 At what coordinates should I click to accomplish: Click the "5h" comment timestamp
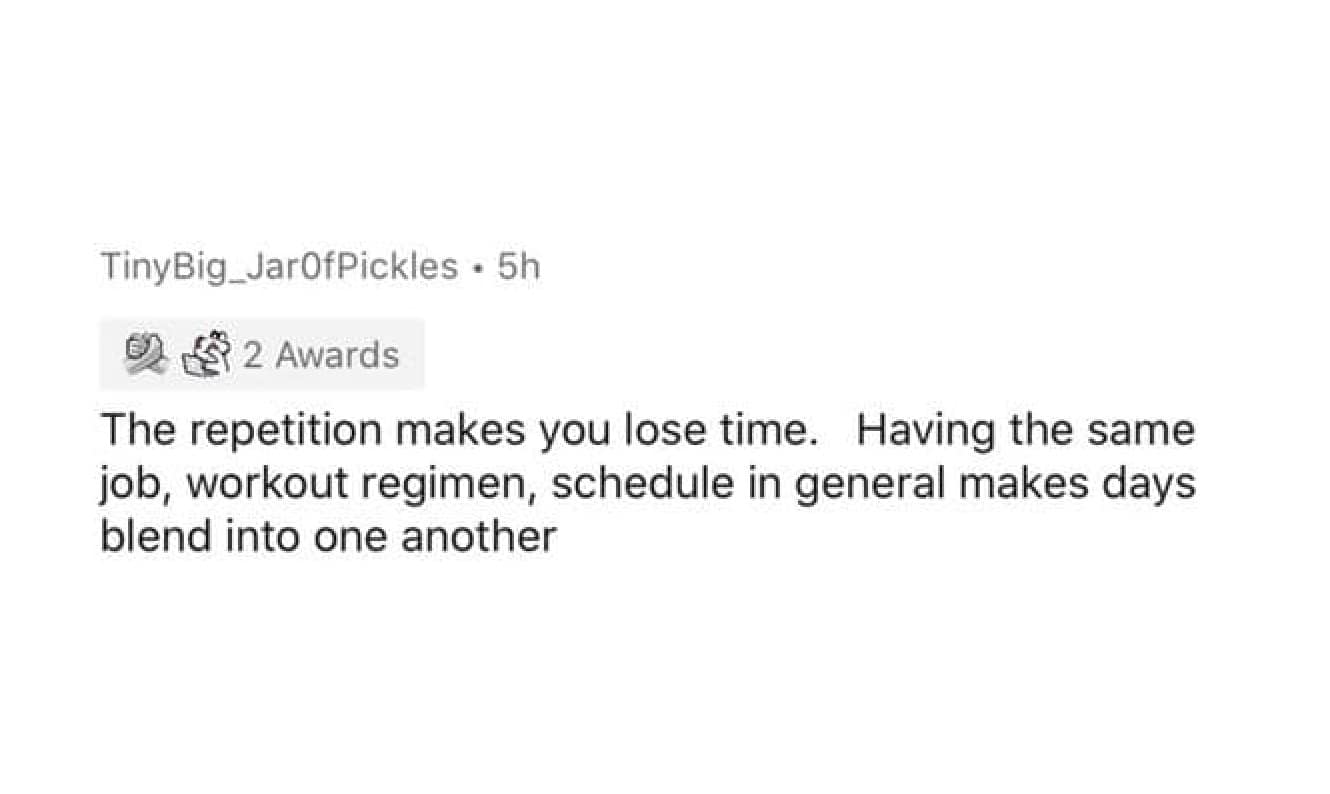coord(518,267)
